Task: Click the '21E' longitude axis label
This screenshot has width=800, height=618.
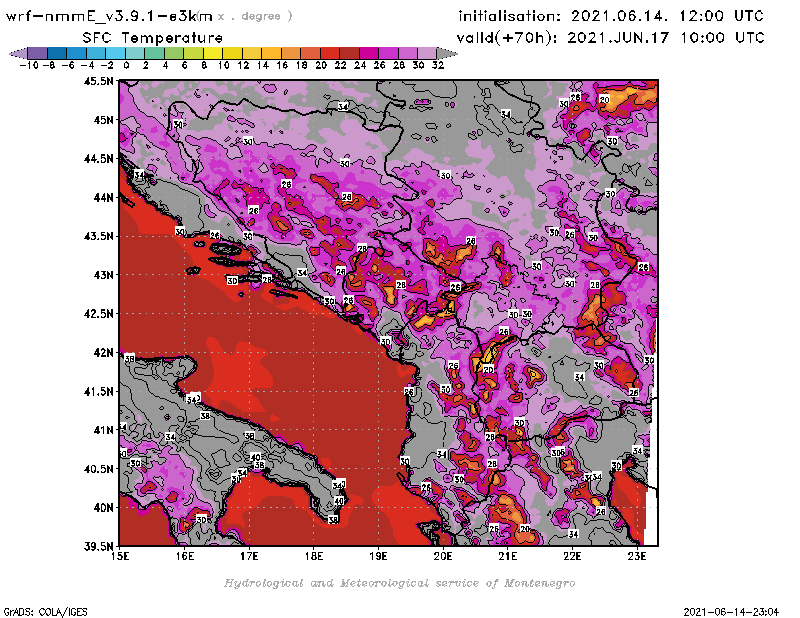Action: pyautogui.click(x=508, y=556)
